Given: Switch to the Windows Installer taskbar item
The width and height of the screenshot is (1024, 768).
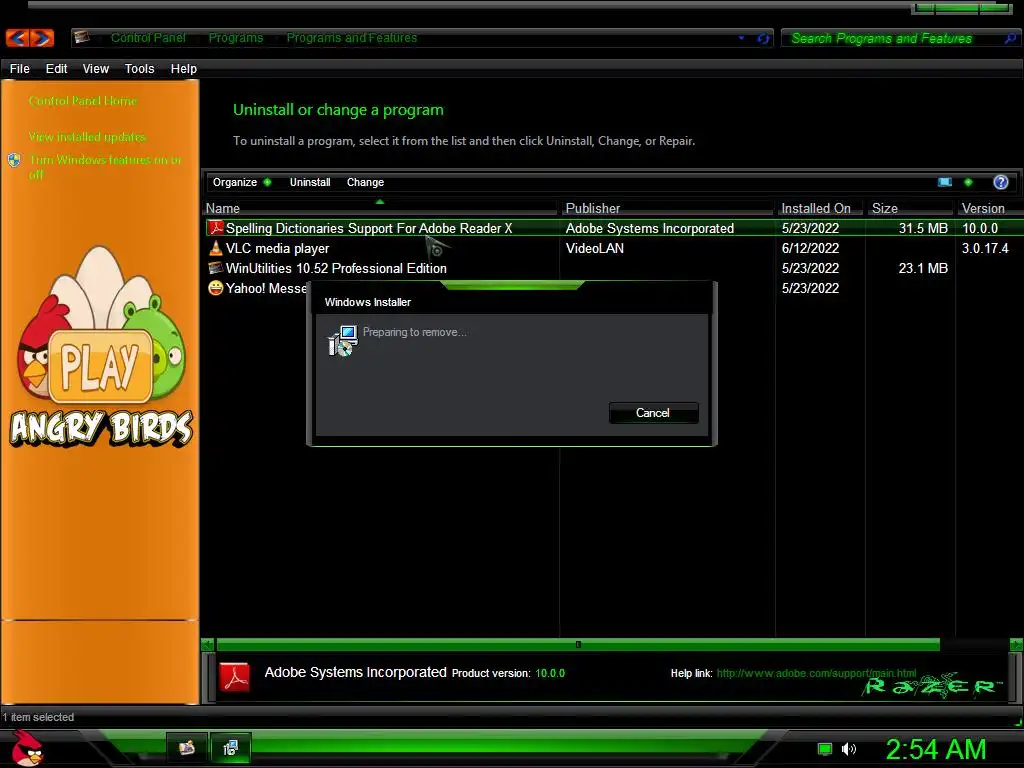Looking at the screenshot, I should pos(230,748).
